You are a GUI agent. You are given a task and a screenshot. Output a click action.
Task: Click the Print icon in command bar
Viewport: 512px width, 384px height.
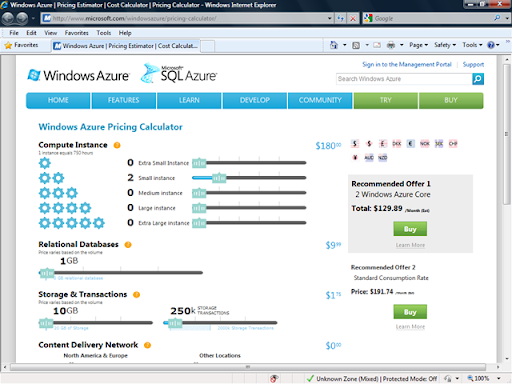coord(391,45)
